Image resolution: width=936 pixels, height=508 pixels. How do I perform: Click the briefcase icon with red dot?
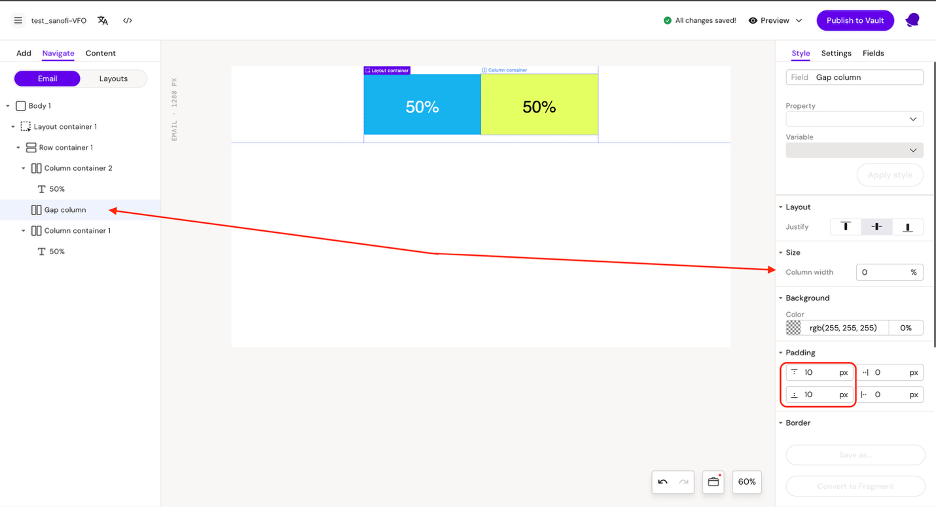[714, 482]
